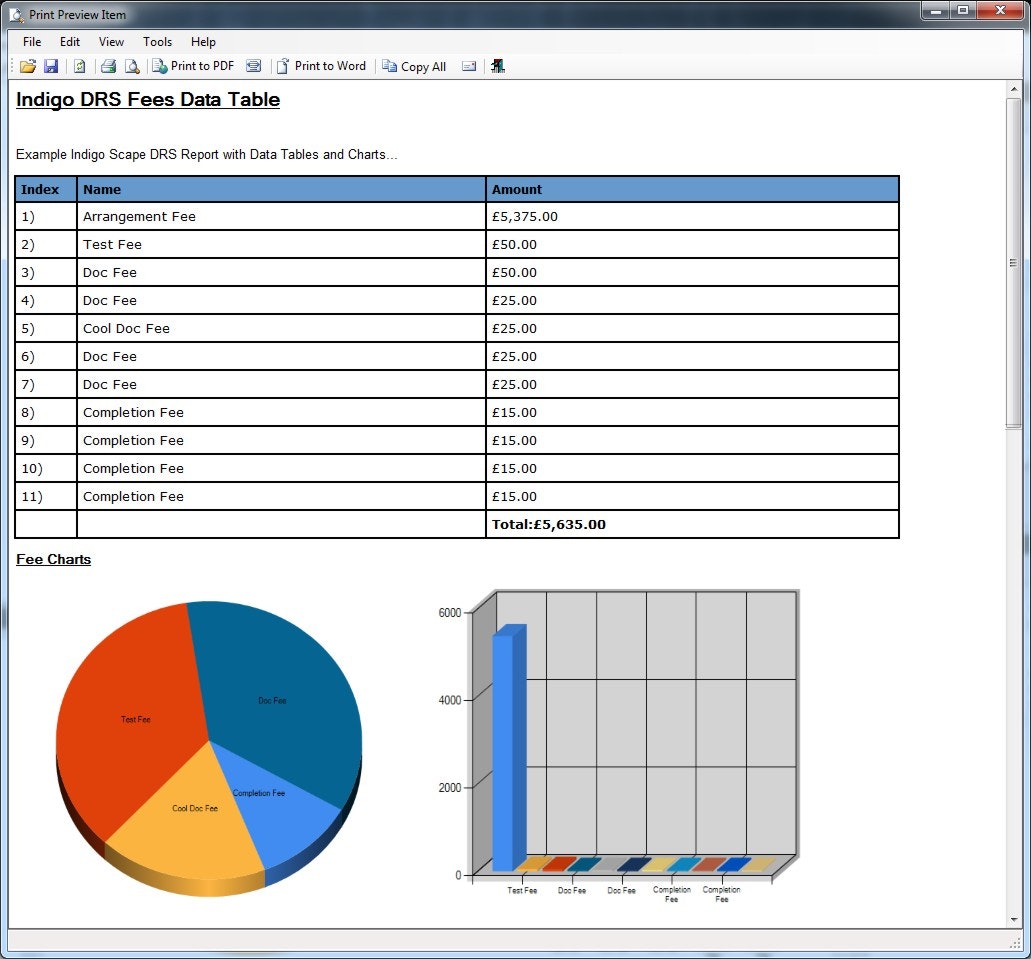Image resolution: width=1031 pixels, height=959 pixels.
Task: Click the printer settings icon after Print to PDF
Action: [x=253, y=66]
